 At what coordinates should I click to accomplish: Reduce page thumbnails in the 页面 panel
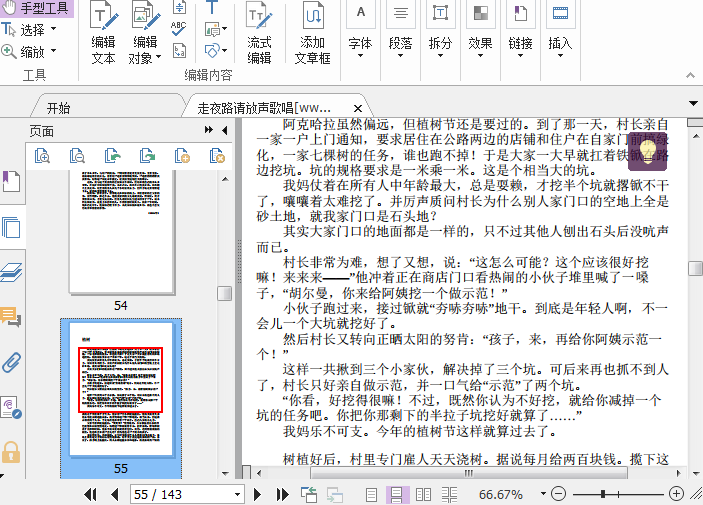coord(77,156)
